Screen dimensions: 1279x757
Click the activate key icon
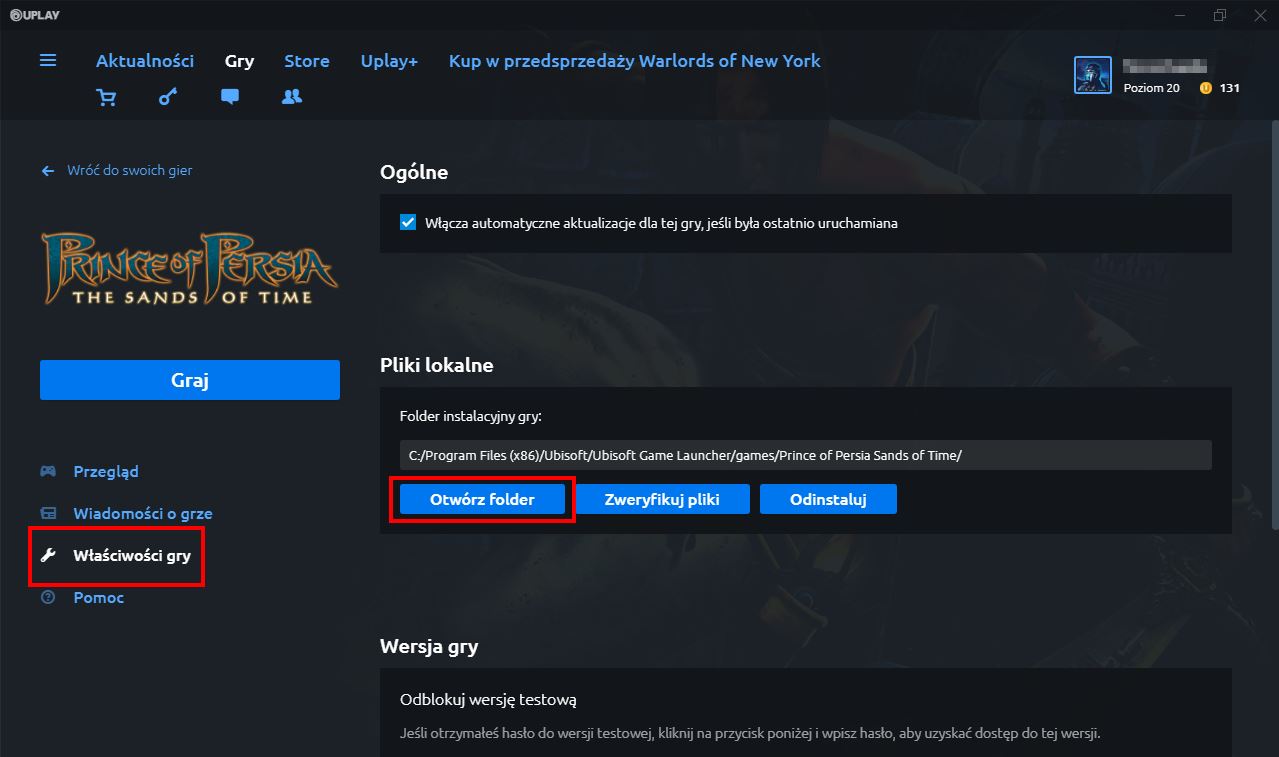click(168, 97)
